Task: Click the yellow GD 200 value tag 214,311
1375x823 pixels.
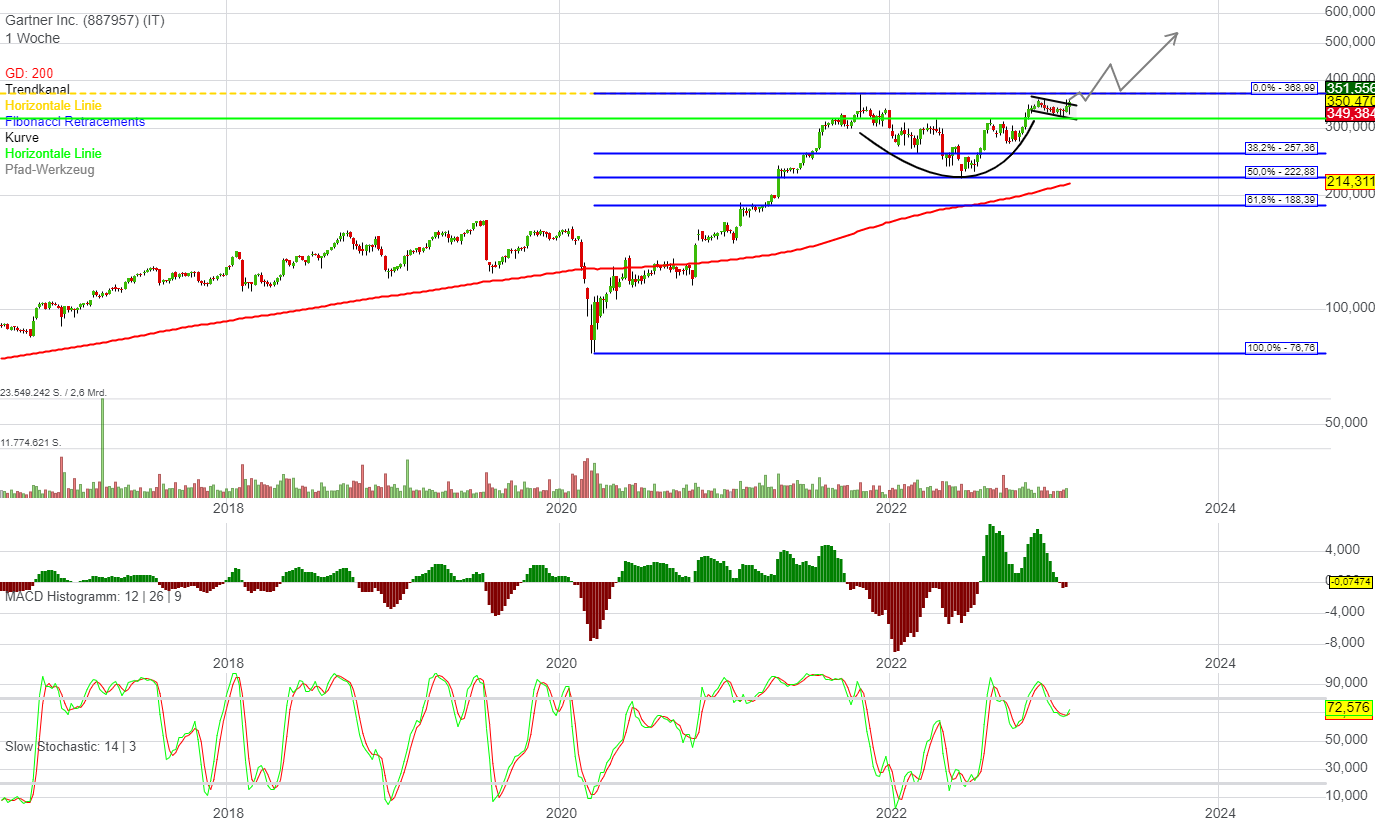Action: (1350, 181)
